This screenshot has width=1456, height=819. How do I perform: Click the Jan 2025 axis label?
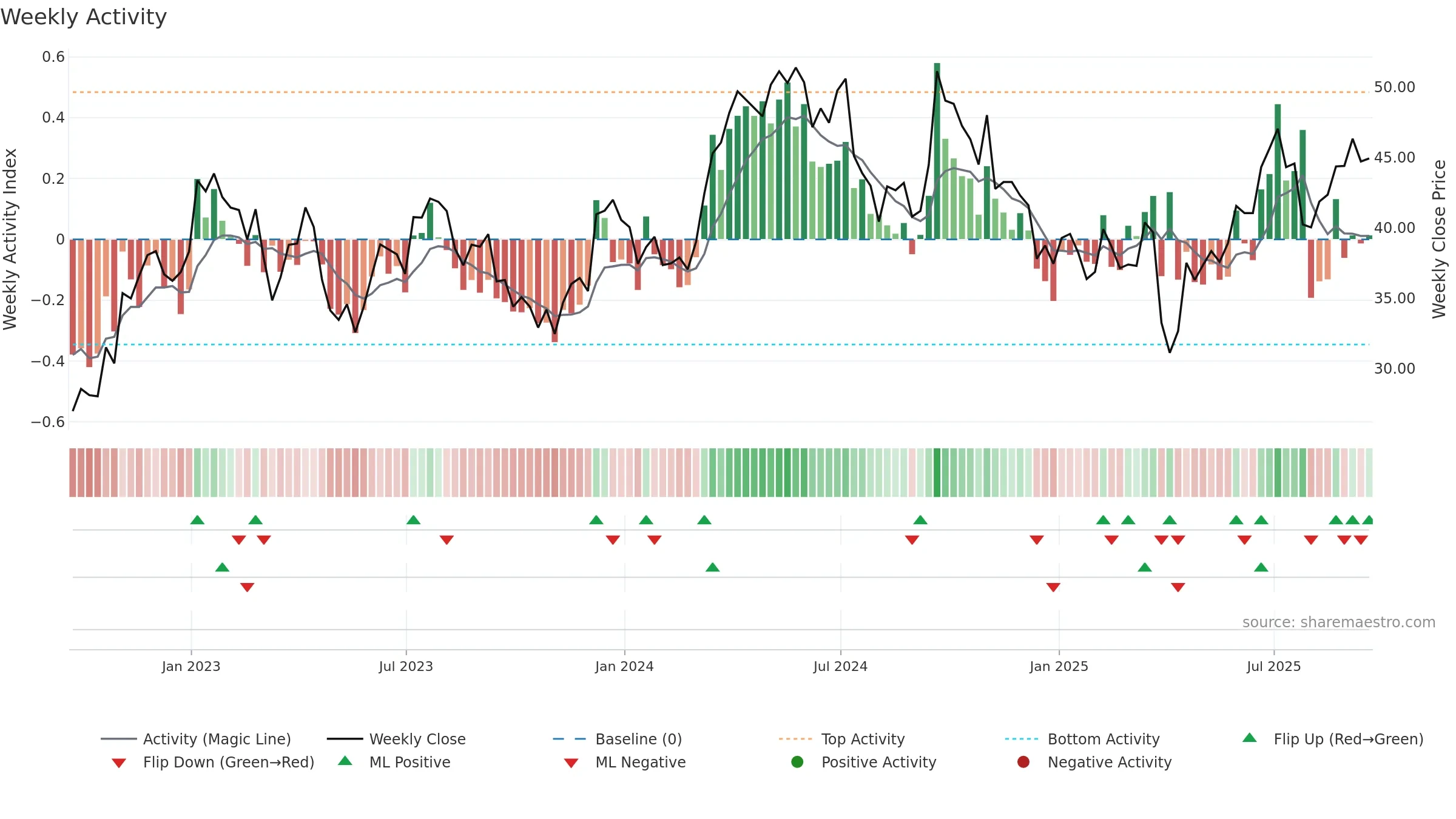pos(1059,666)
